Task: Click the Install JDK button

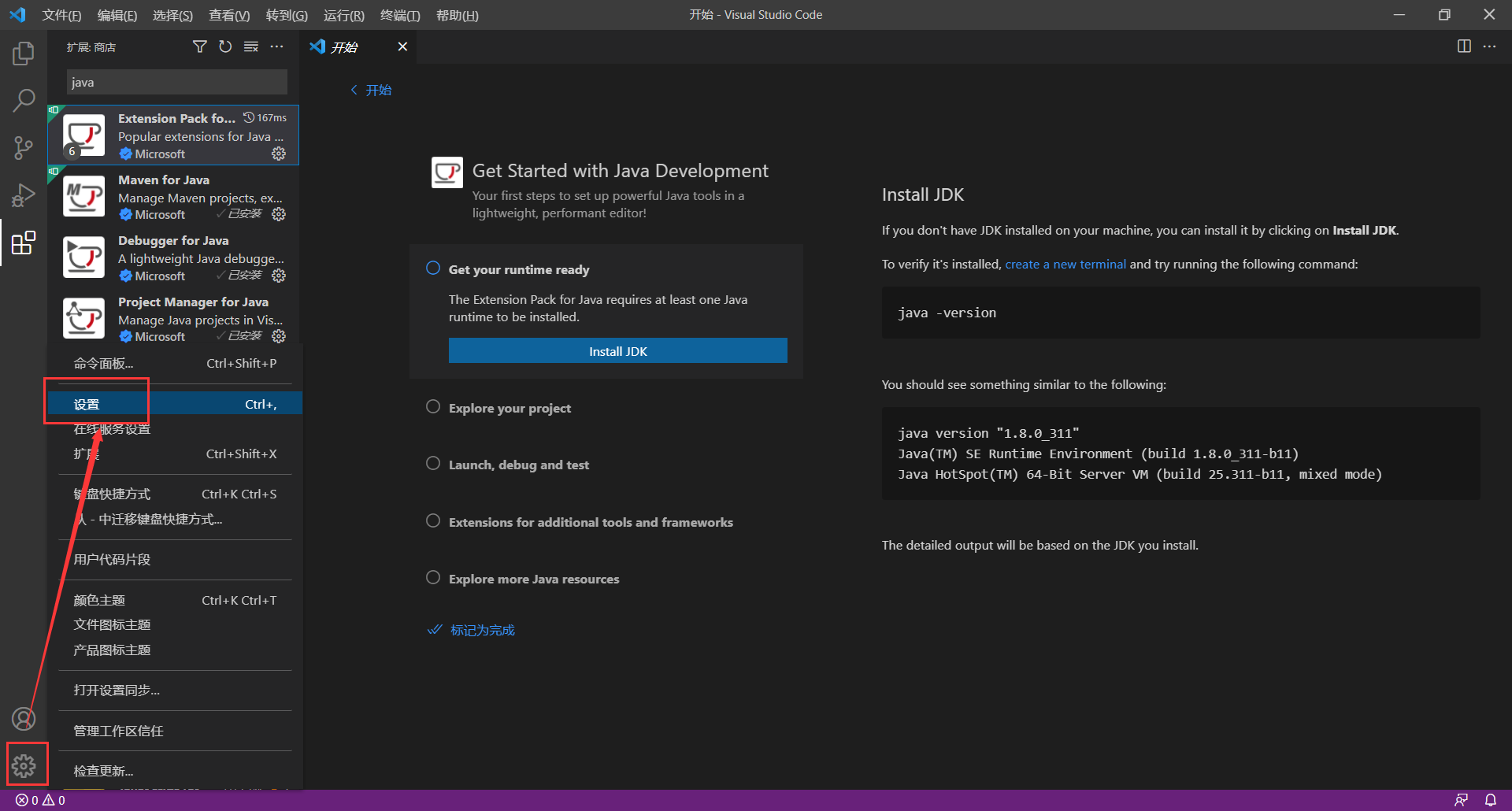Action: 618,351
